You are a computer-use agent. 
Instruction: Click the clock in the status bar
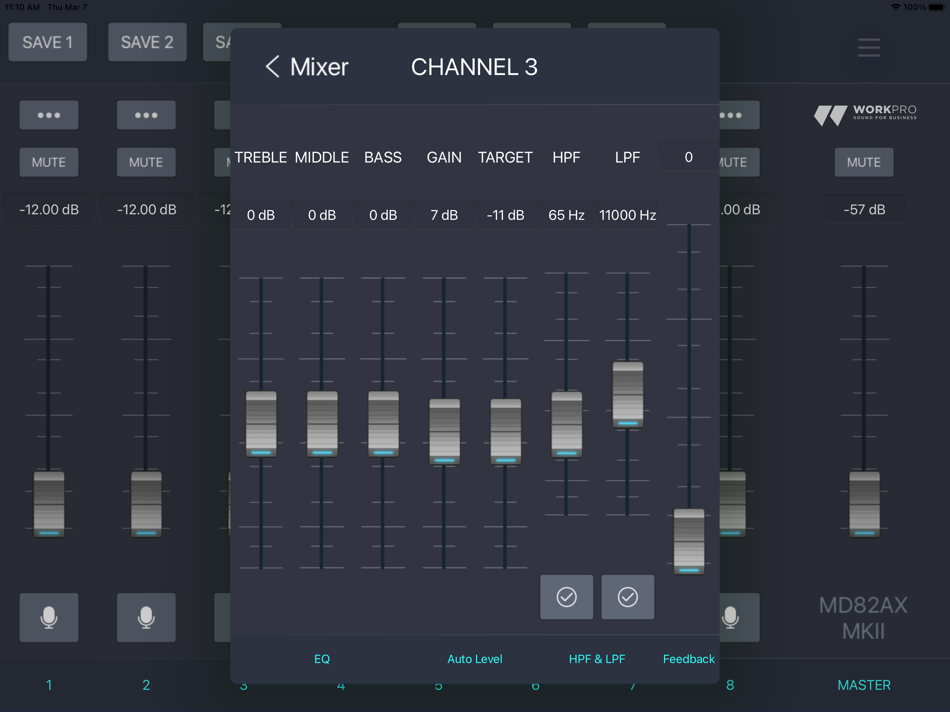pyautogui.click(x=22, y=7)
